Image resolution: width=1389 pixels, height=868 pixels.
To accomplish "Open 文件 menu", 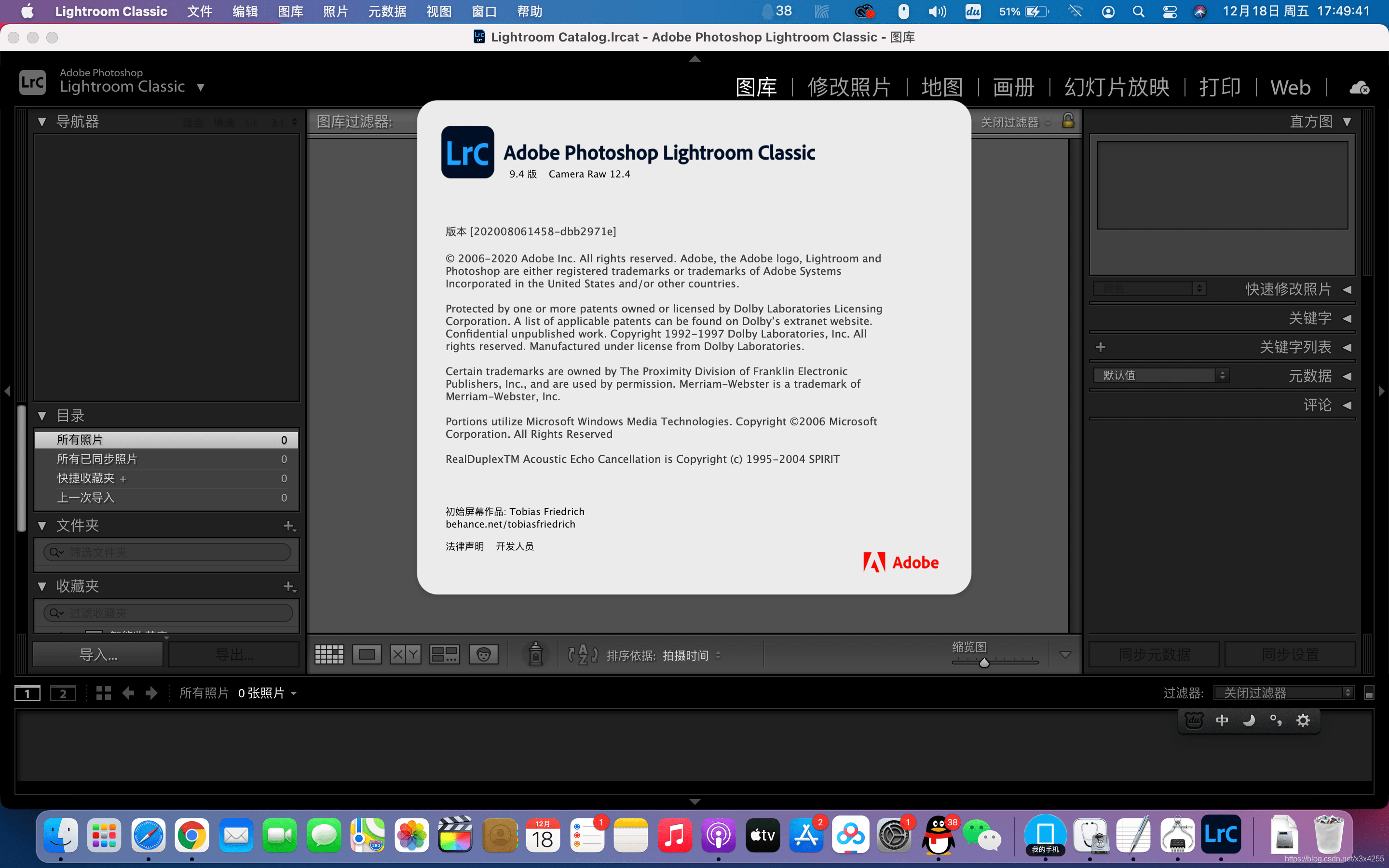I will [x=200, y=12].
